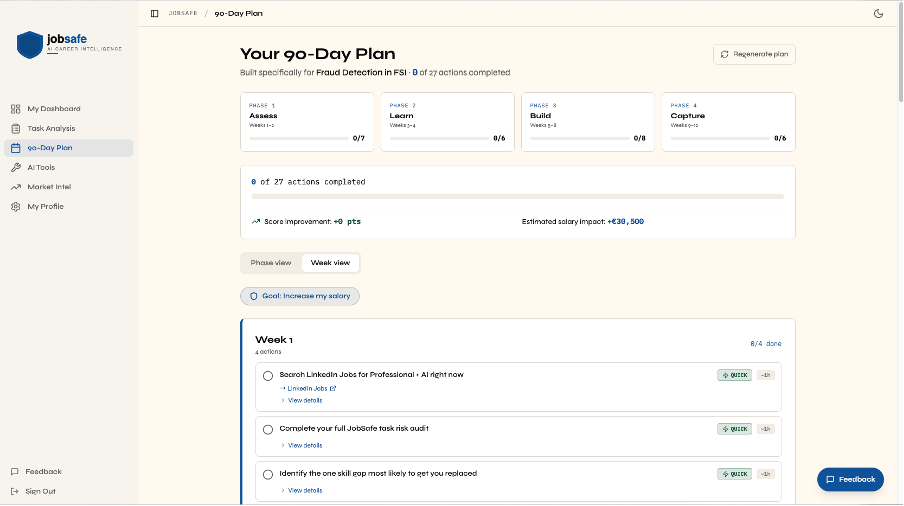This screenshot has height=506, width=904.
Task: Mark LinkedIn Jobs search action complete
Action: tap(268, 376)
